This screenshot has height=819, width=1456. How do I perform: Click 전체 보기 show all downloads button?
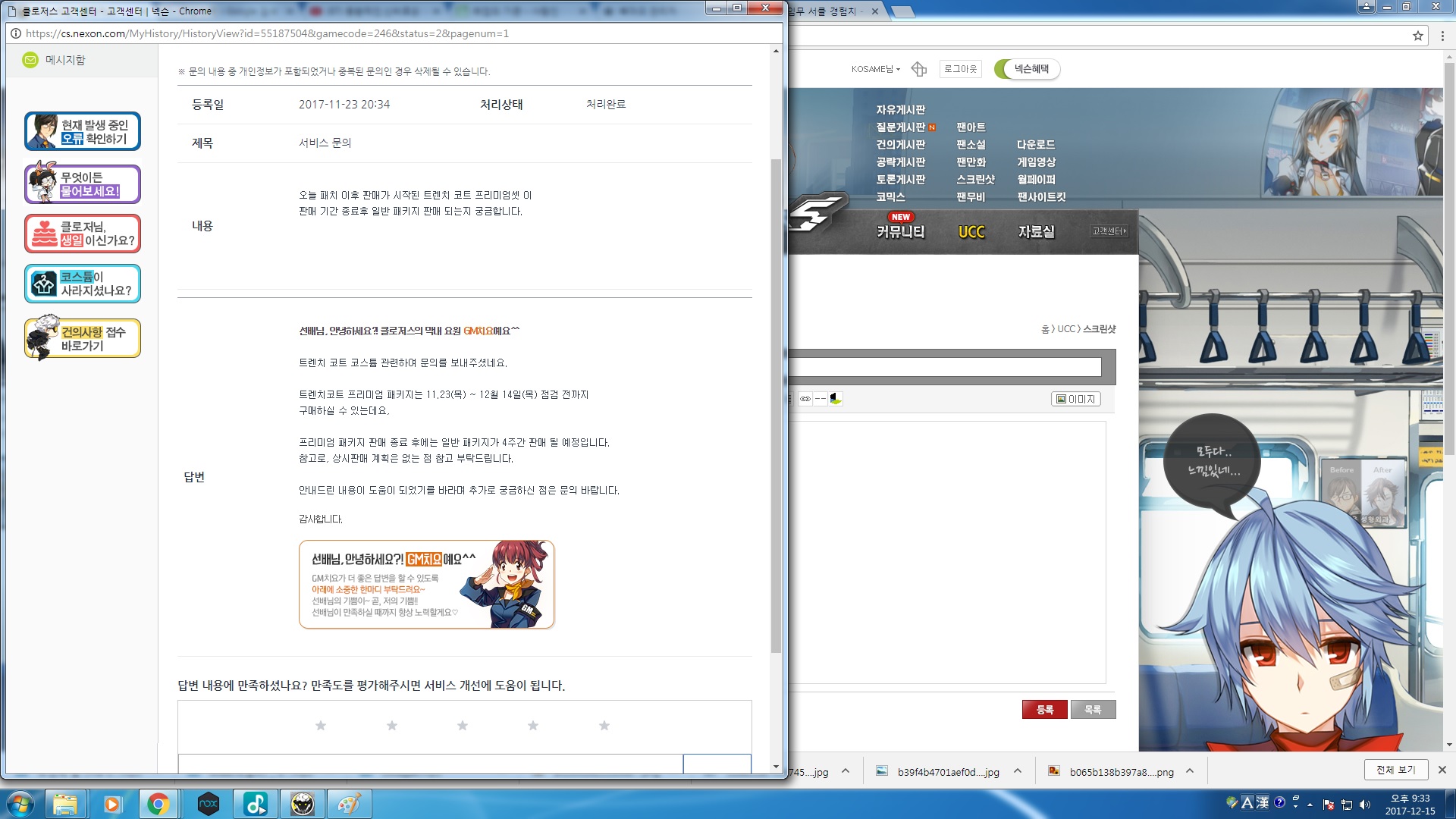coord(1396,770)
